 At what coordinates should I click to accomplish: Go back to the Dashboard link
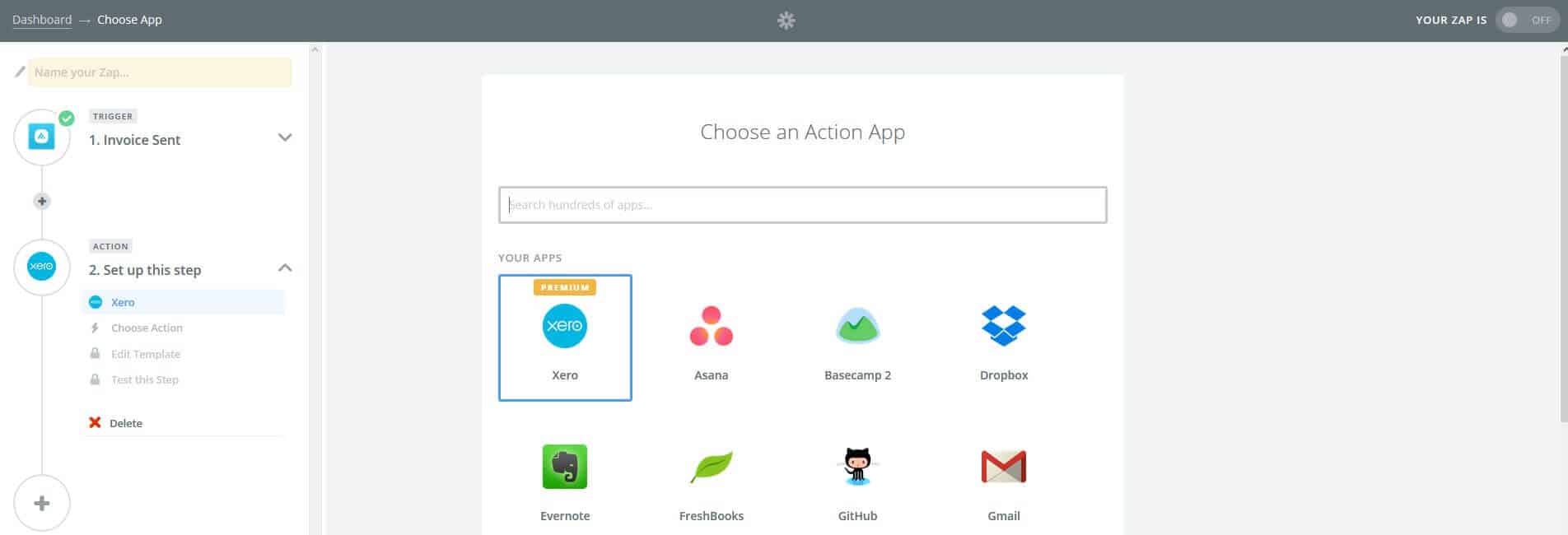[42, 20]
